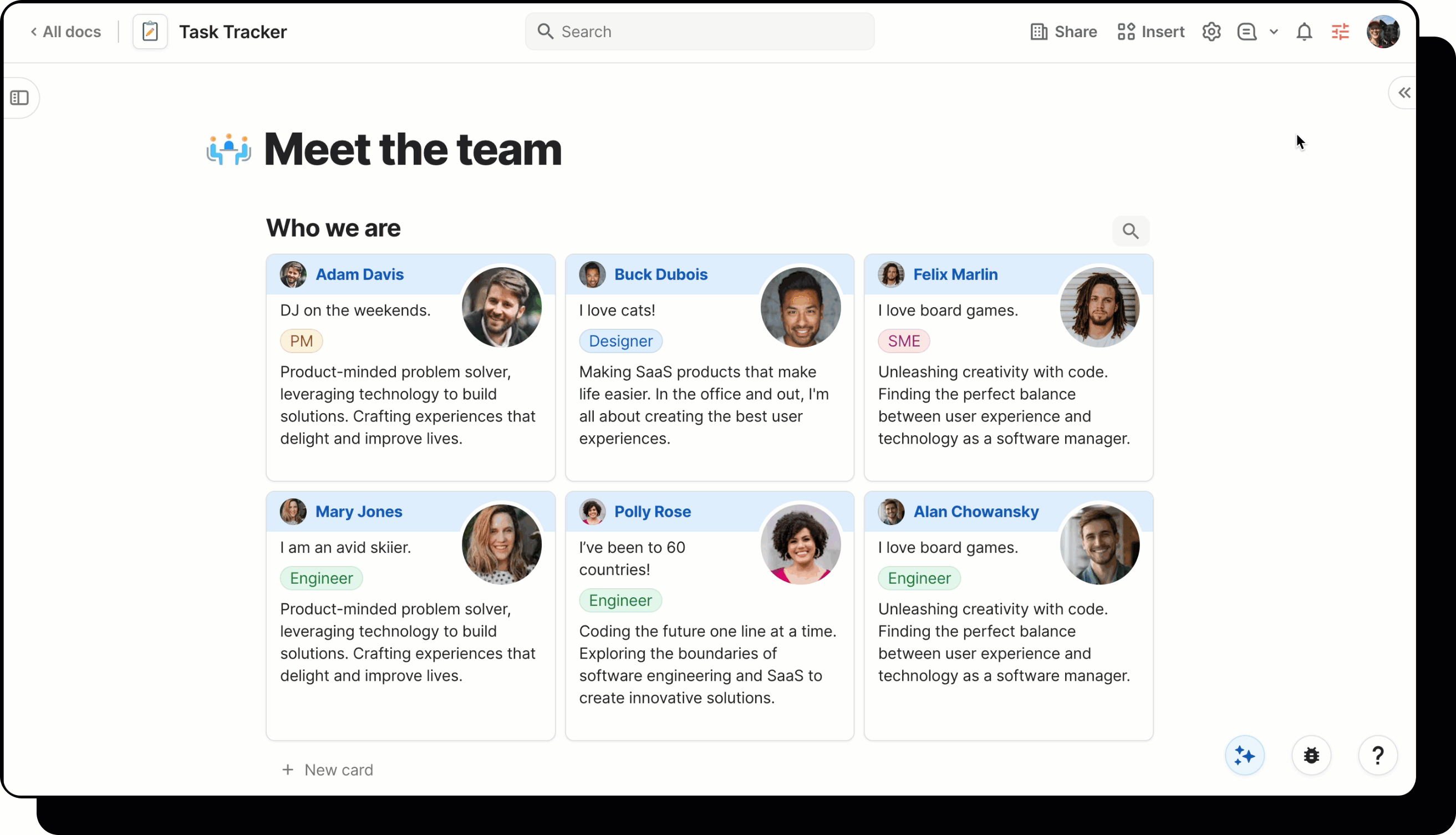Screen dimensions: 1456x835
Task: Toggle the left sidebar panel
Action: point(19,98)
